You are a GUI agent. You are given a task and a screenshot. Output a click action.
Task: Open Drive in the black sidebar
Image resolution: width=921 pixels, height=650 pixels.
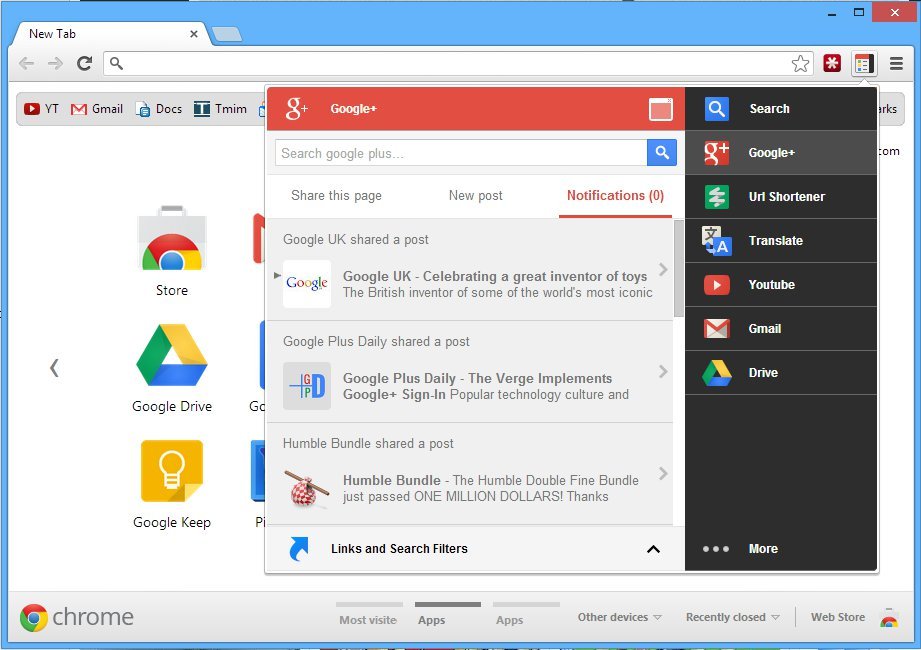(x=781, y=373)
